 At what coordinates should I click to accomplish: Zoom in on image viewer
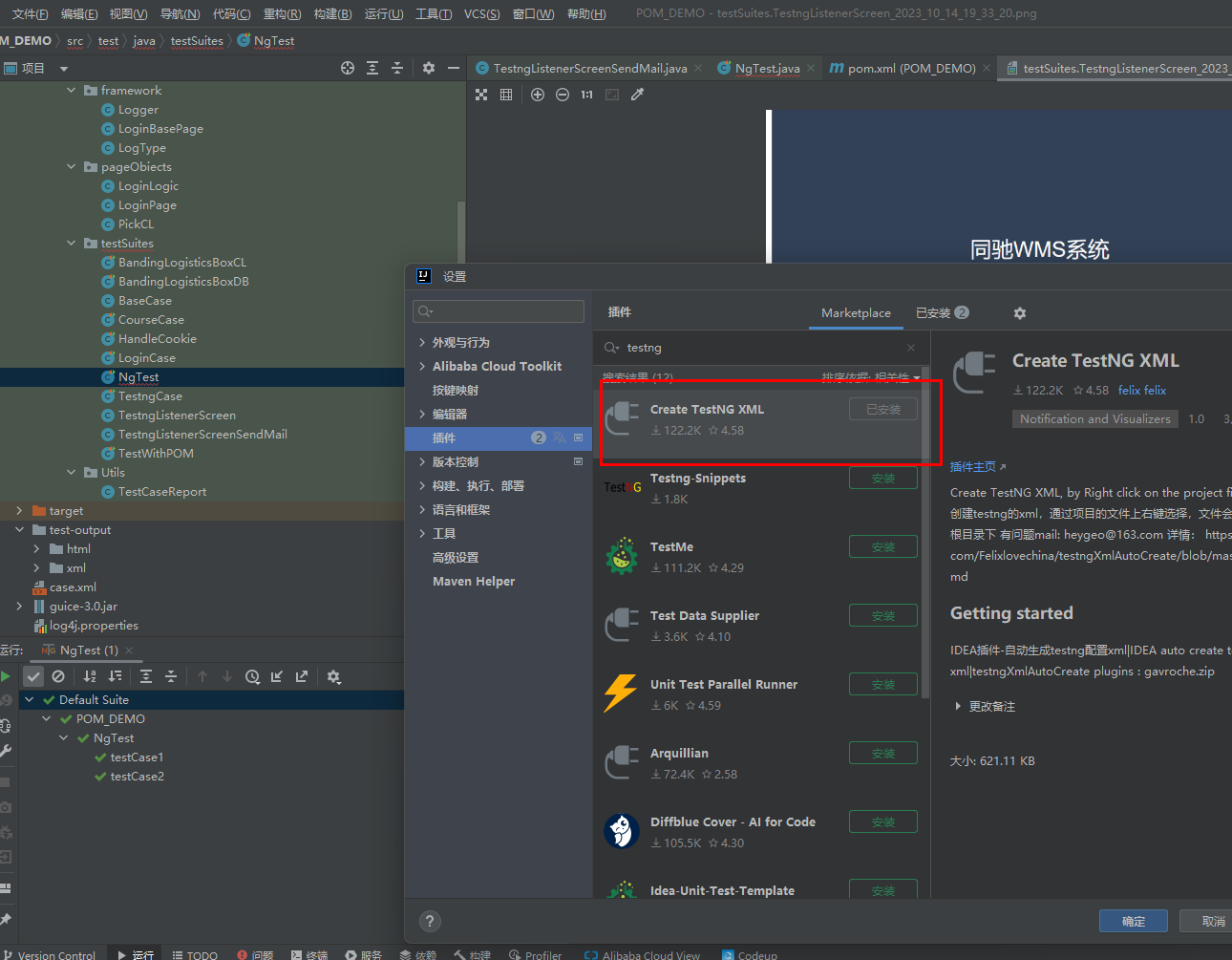pyautogui.click(x=538, y=95)
